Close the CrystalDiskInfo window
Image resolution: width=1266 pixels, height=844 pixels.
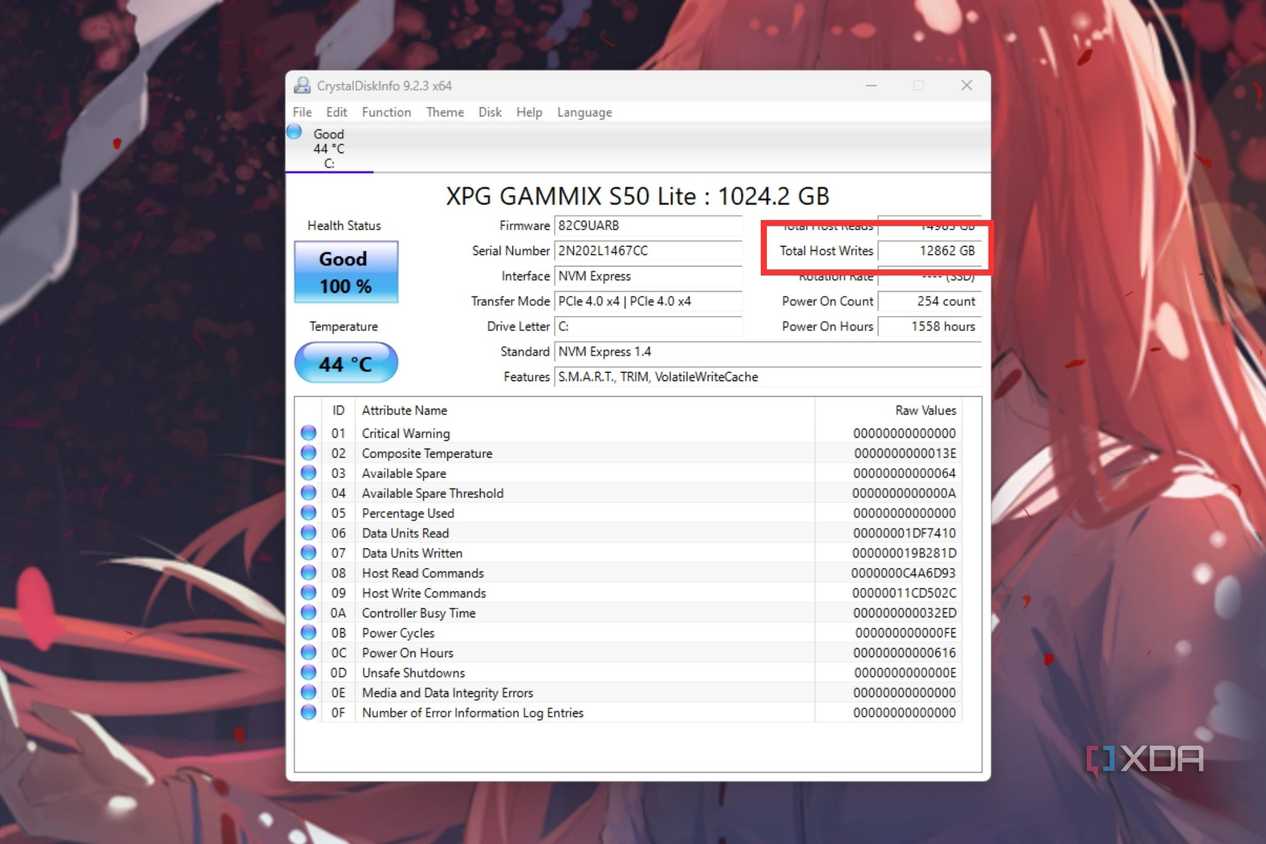point(966,86)
